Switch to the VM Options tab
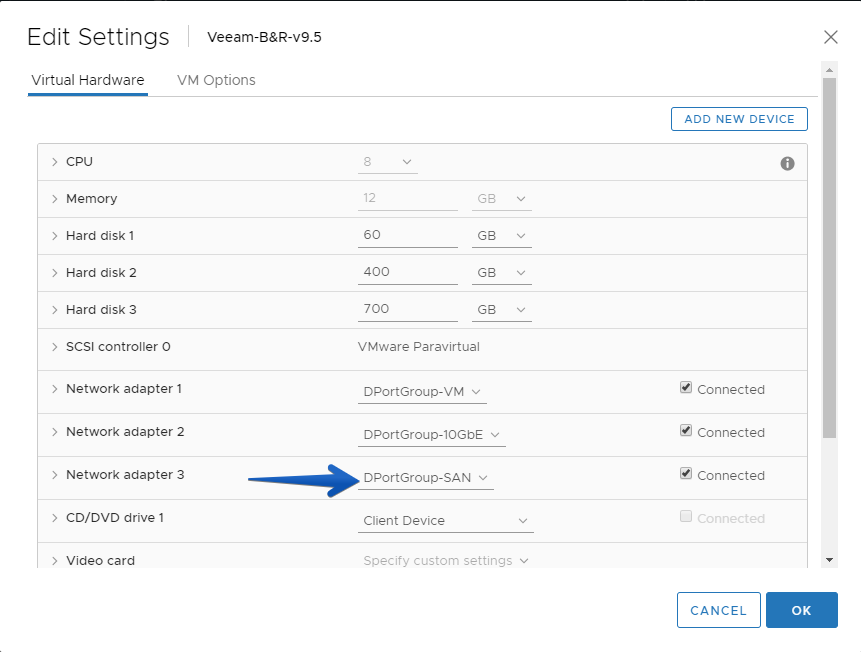The image size is (861, 652). 216,80
